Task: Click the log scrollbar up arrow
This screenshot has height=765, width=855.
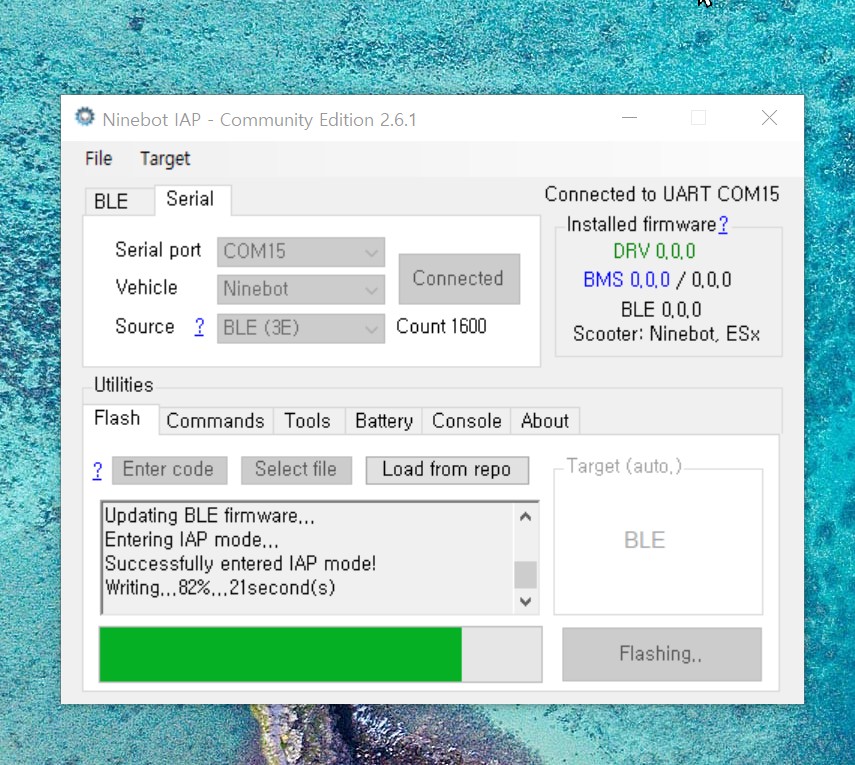Action: tap(526, 516)
